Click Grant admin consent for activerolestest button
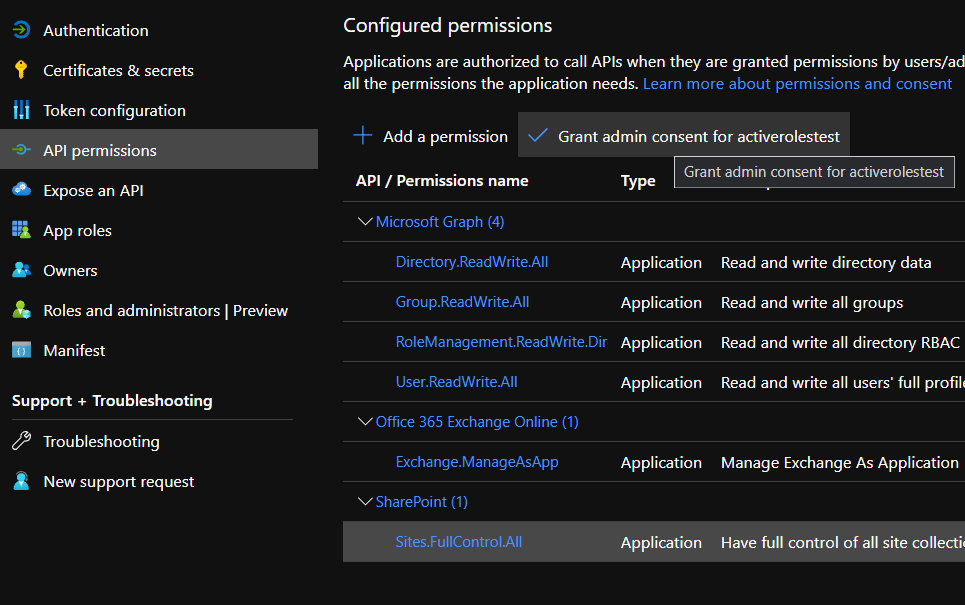This screenshot has width=965, height=605. [x=684, y=134]
